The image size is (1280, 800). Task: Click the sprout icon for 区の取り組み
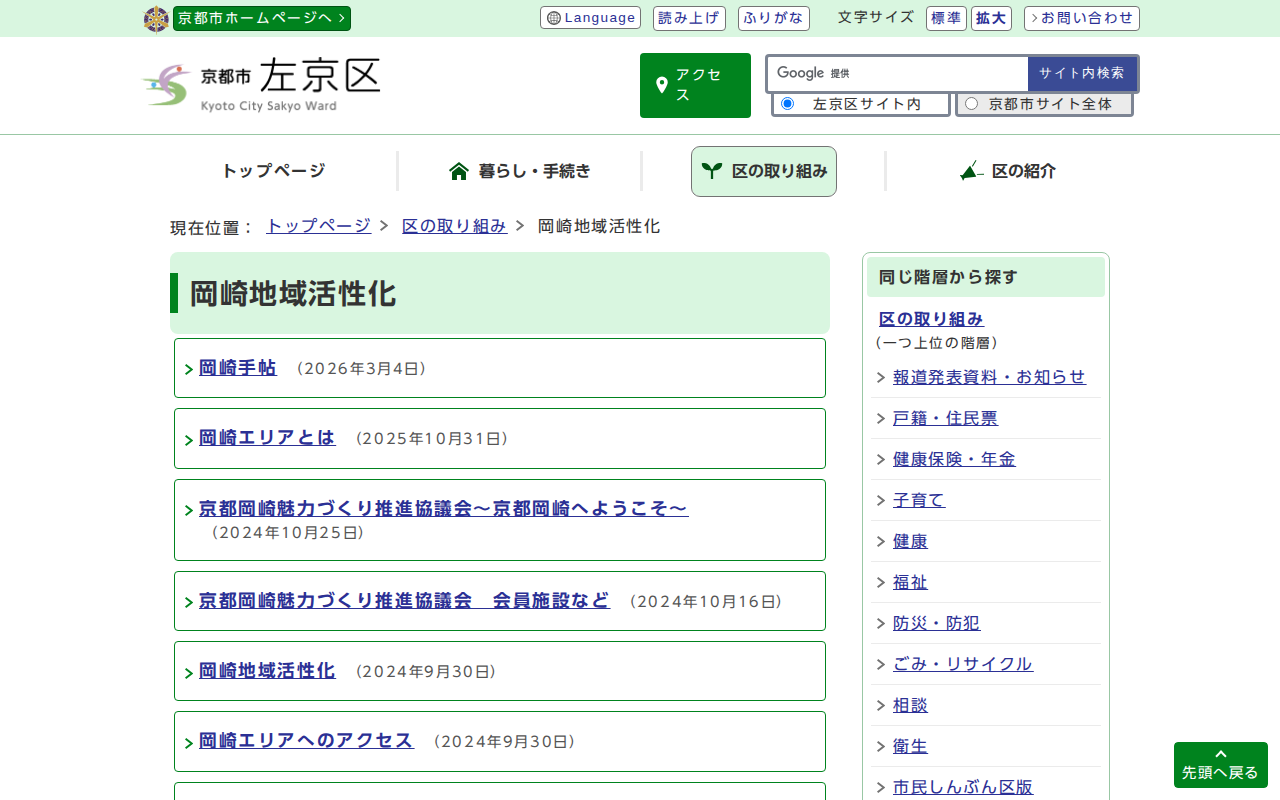[x=711, y=171]
